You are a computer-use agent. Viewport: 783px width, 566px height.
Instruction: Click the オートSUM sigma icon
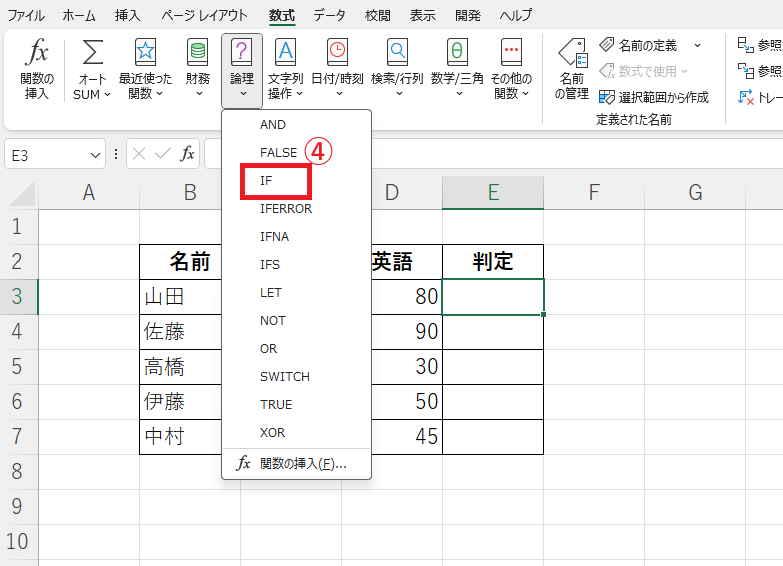[92, 52]
